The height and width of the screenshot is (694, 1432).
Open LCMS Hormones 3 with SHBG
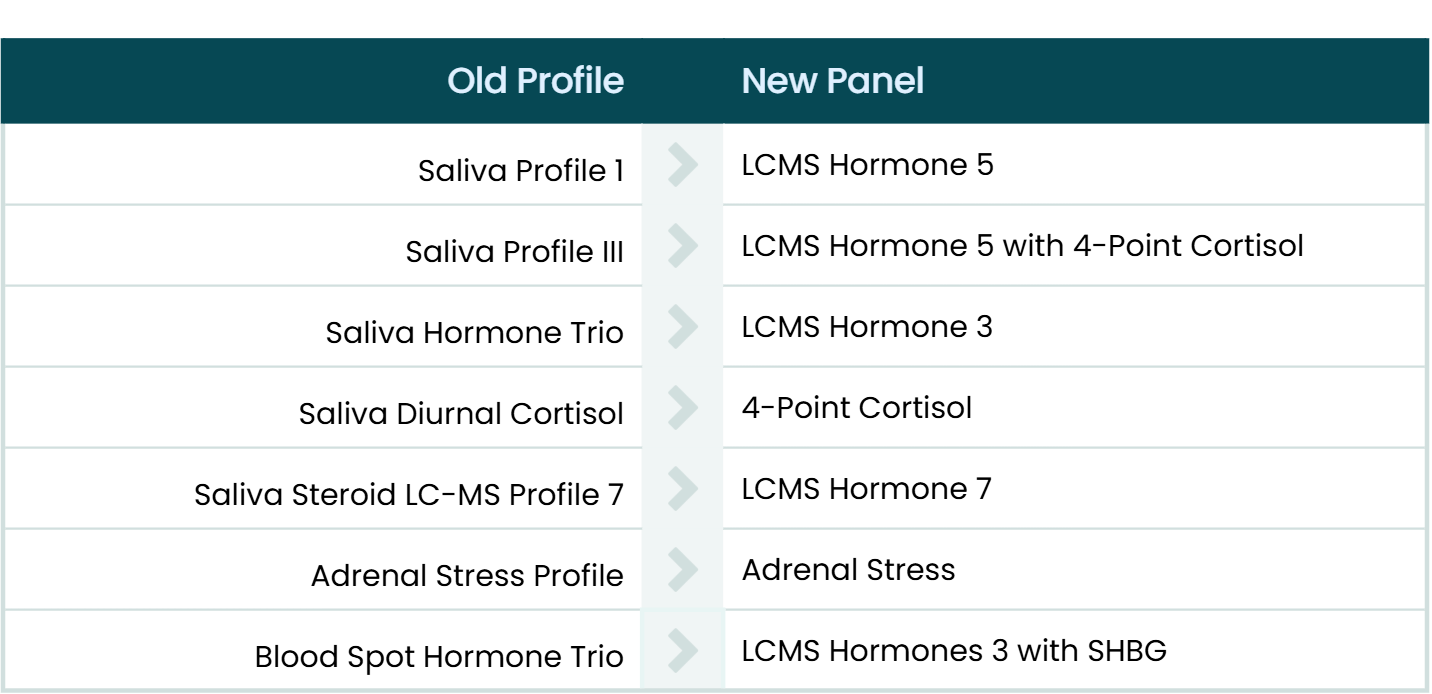tap(953, 651)
